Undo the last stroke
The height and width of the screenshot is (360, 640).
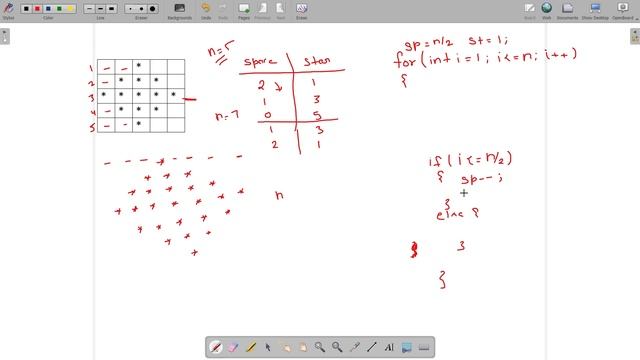pos(206,11)
